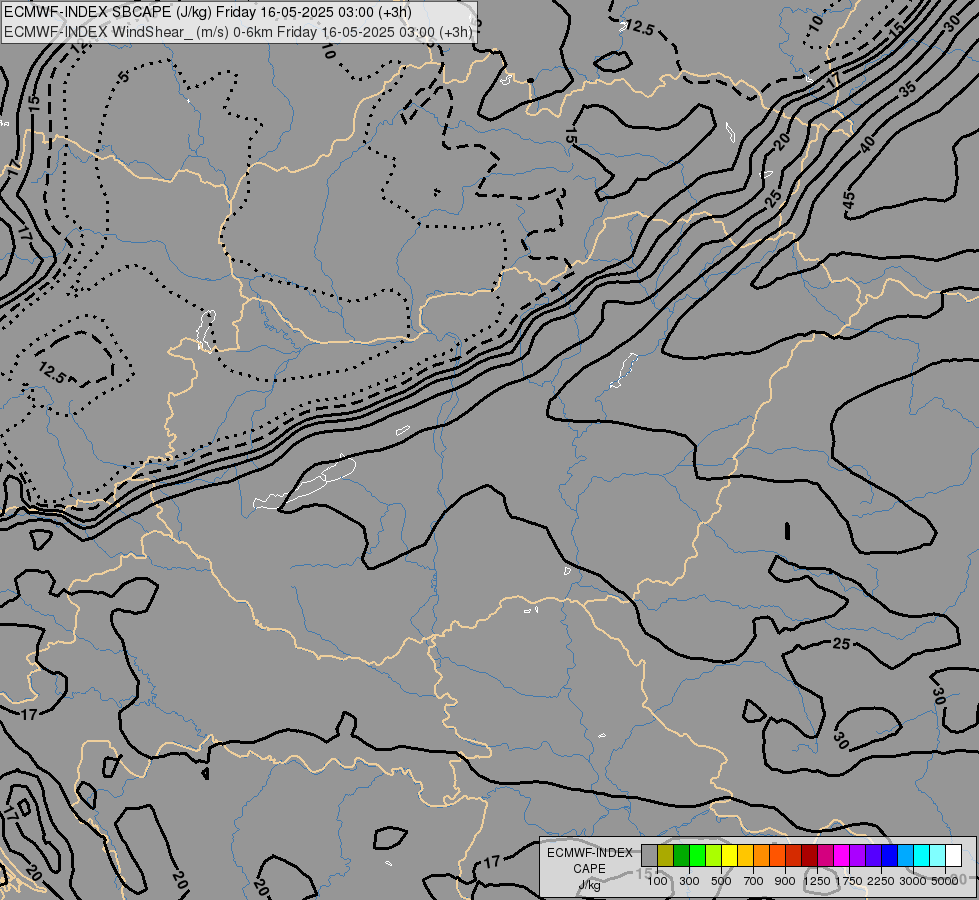
Task: Click the cyan swatch in the legend
Action: click(922, 855)
